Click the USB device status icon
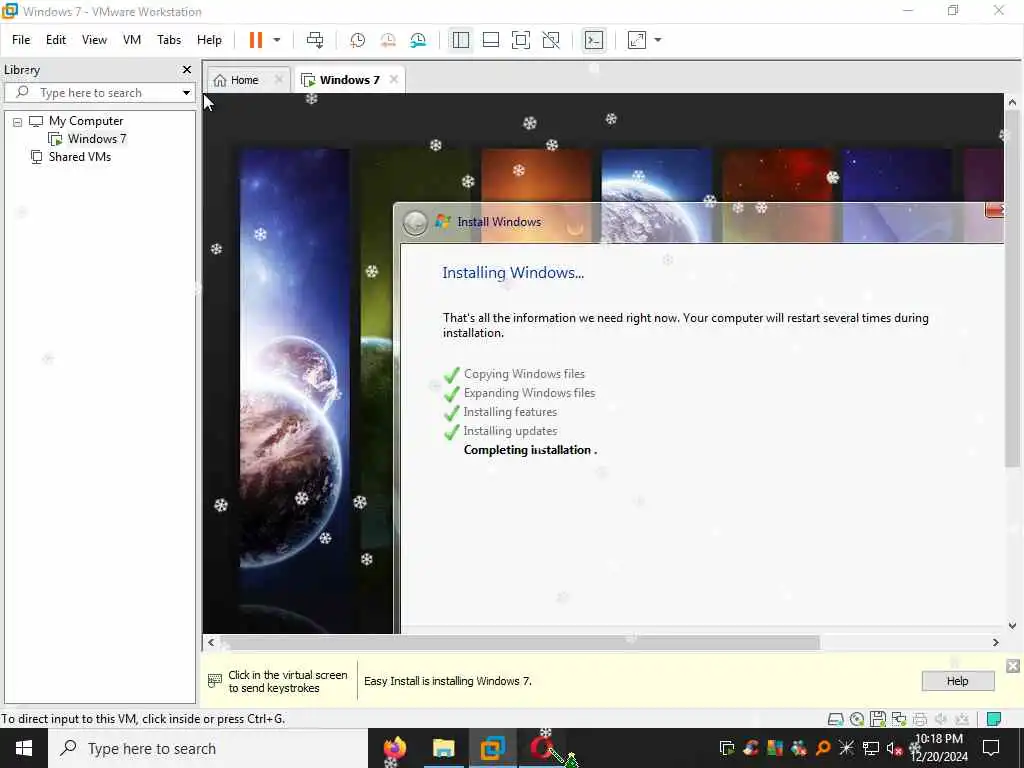Viewport: 1024px width, 768px height. pos(961,719)
